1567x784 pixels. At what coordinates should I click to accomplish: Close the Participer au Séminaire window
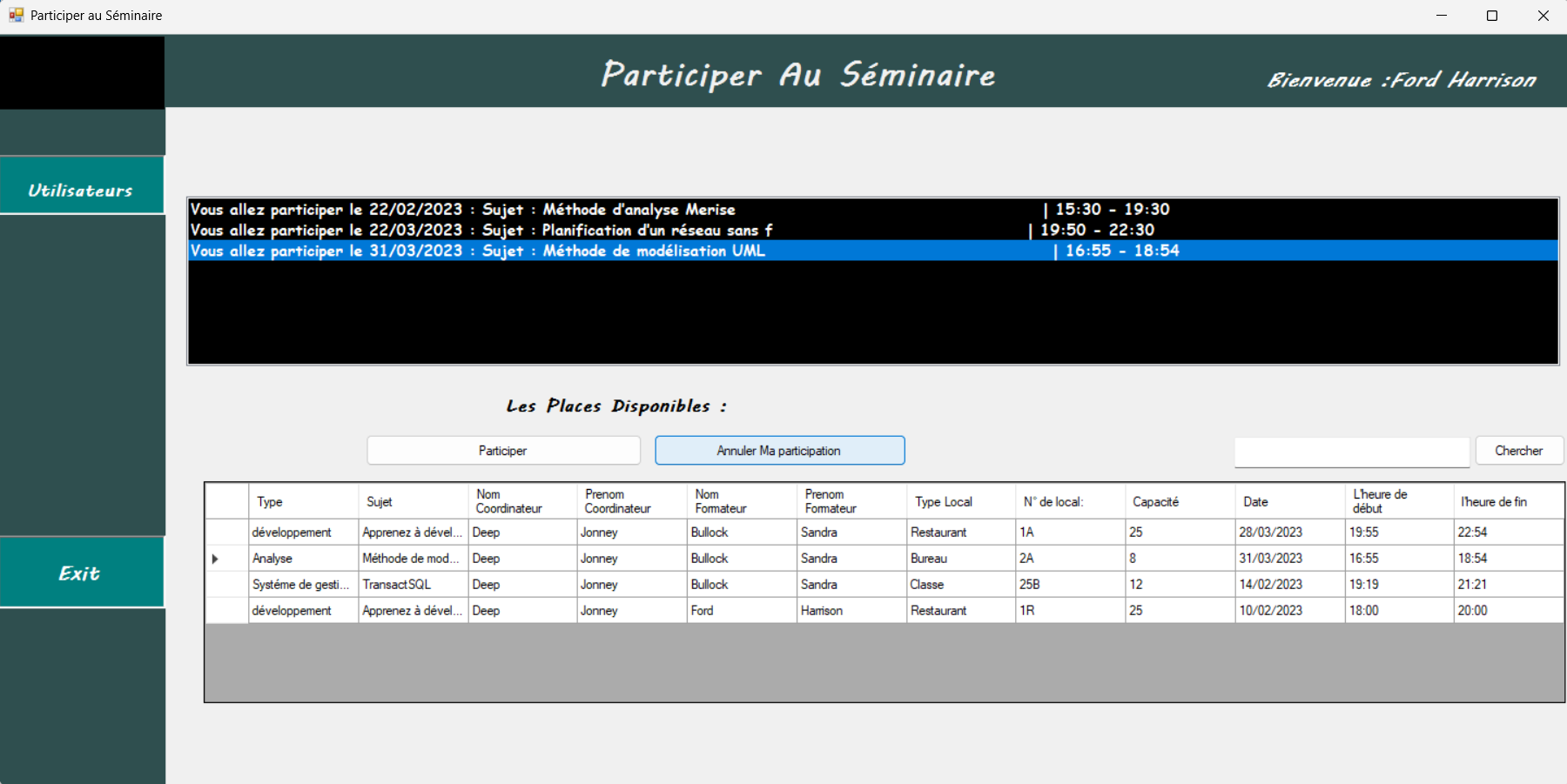point(1543,16)
